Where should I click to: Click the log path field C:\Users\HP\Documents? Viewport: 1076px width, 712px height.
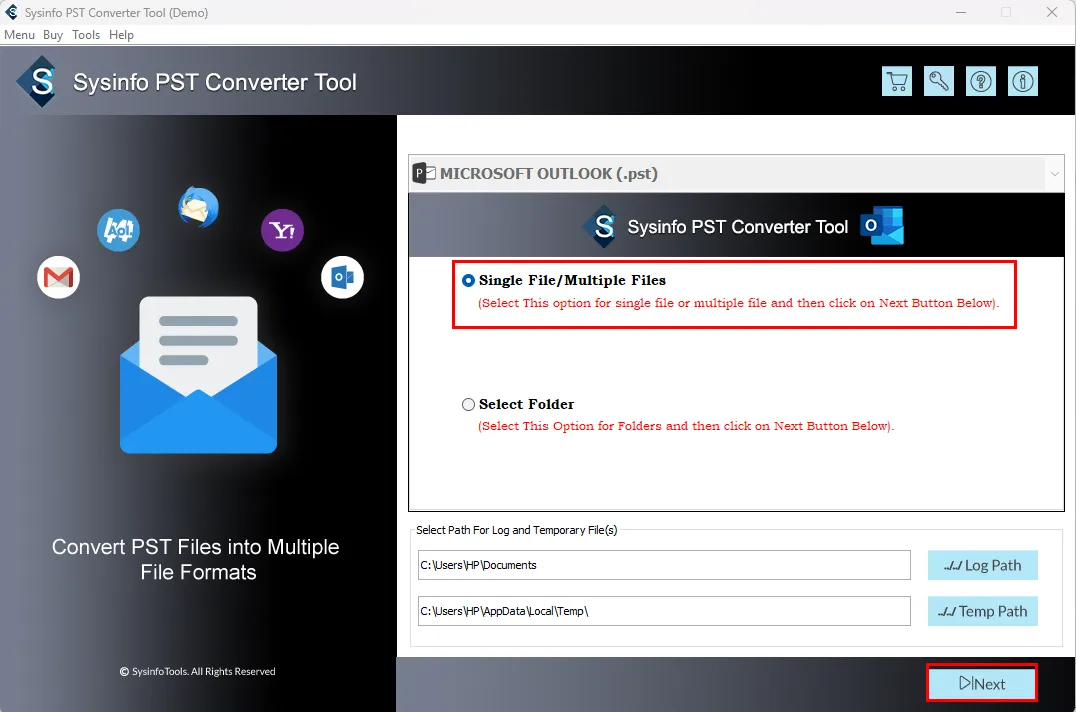click(x=664, y=565)
